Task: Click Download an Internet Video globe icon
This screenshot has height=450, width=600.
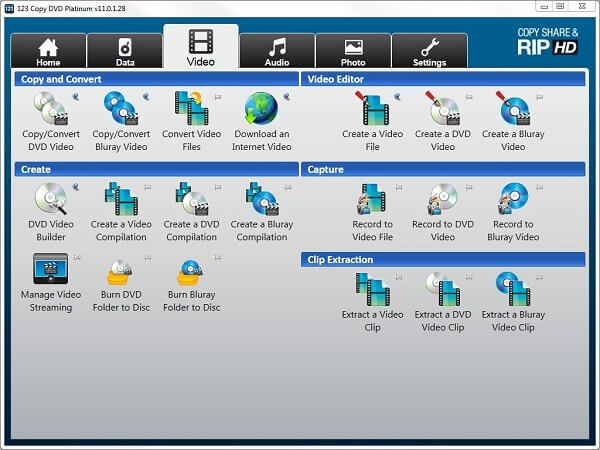Action: coord(262,108)
